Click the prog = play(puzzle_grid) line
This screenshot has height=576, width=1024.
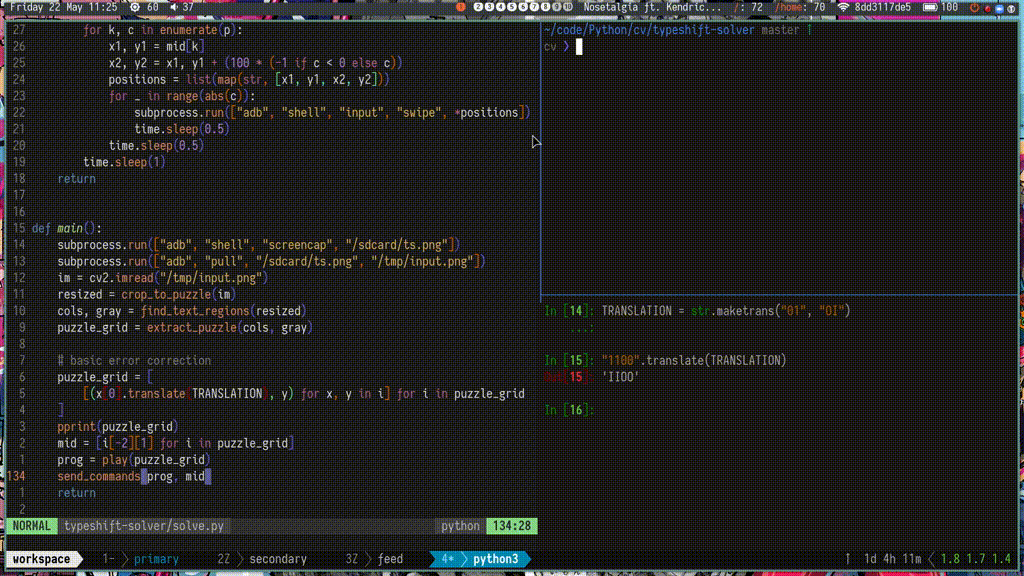[x=134, y=460]
